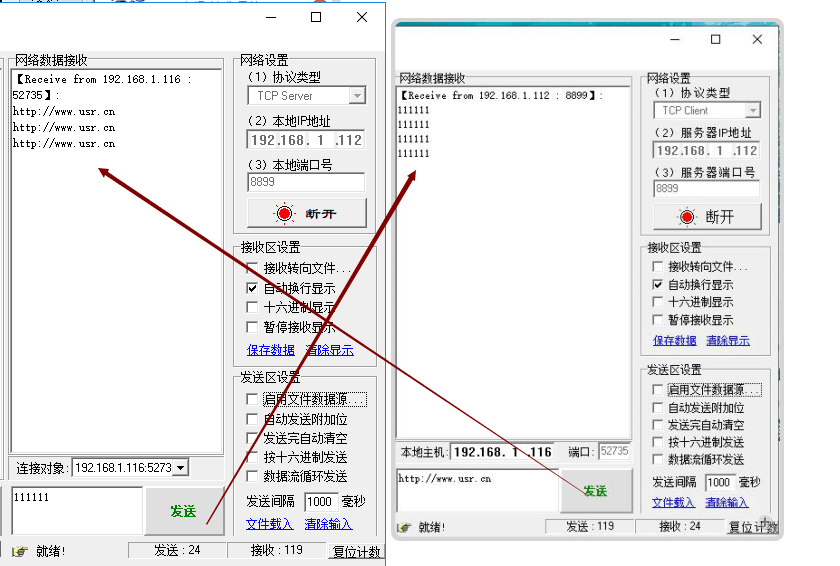Click the send interval field in client window

tap(720, 483)
